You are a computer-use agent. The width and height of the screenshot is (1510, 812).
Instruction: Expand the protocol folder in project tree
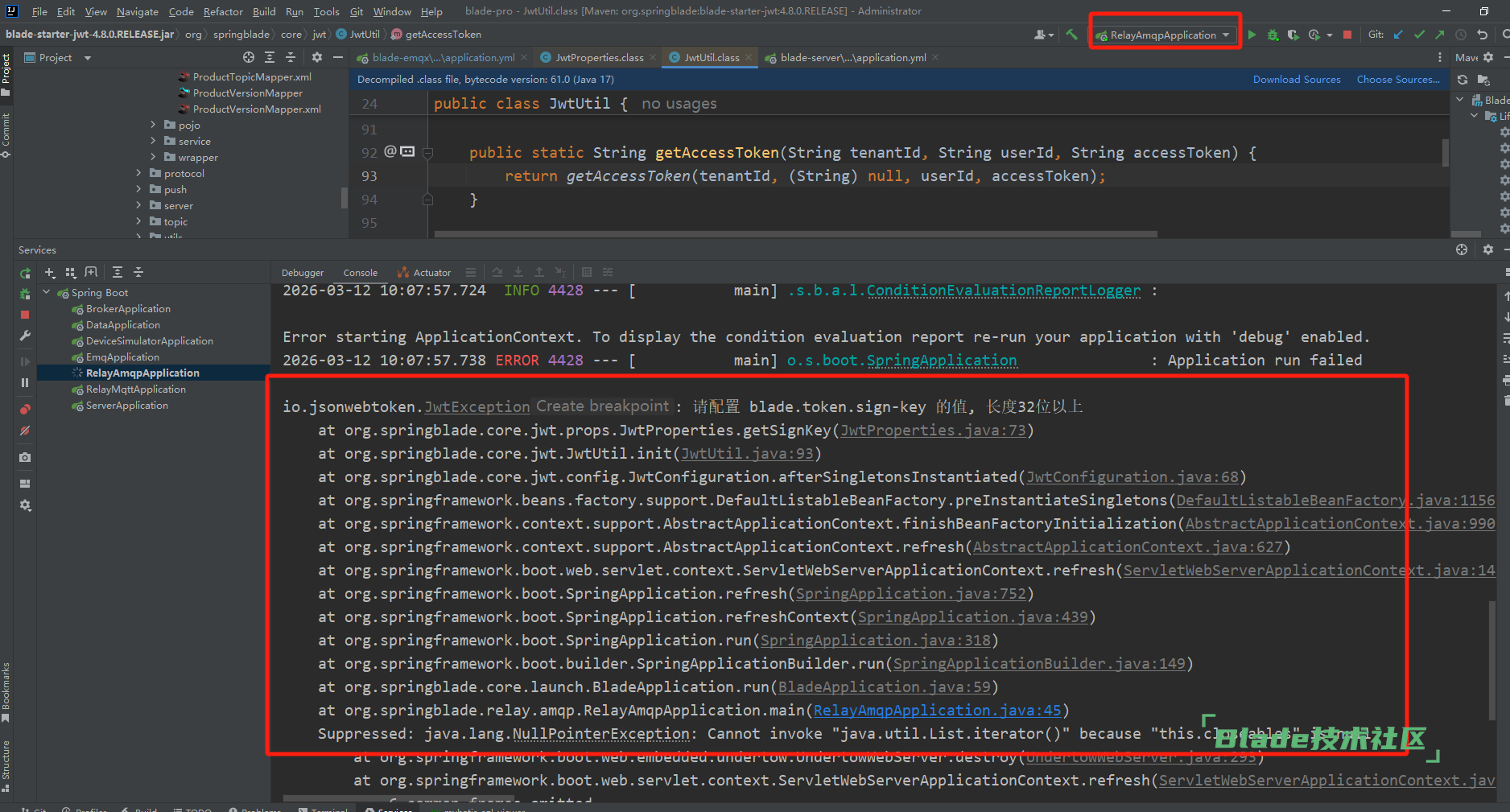click(139, 173)
